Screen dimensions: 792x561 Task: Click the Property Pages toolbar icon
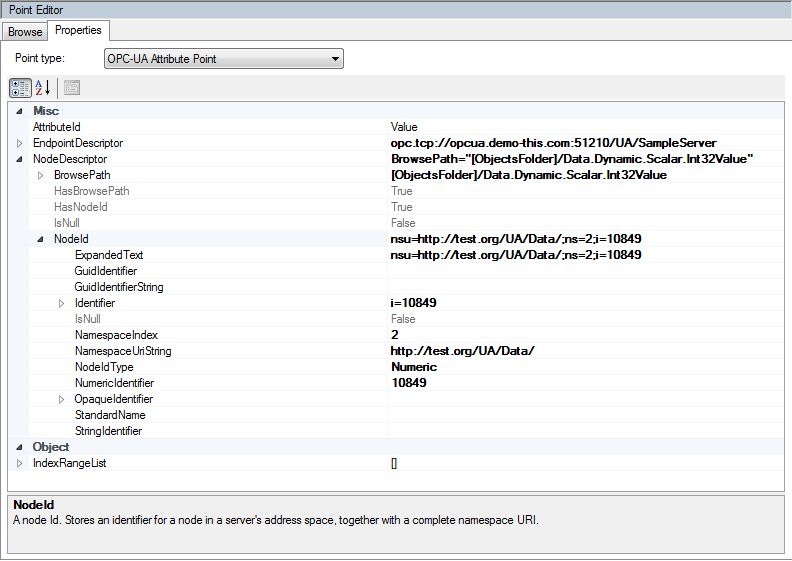coord(72,87)
